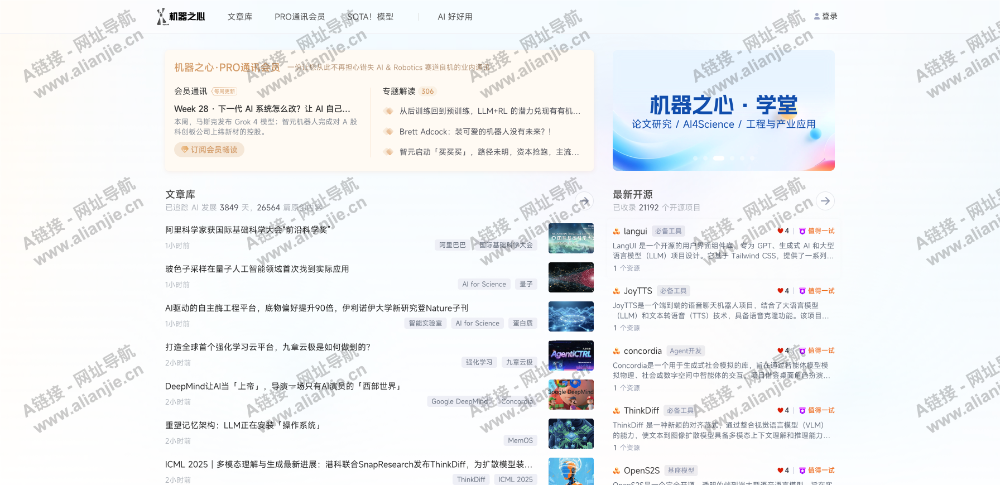1000x485 pixels.
Task: Open article ICML 2025｜多模态理解与生成最新进展
Action: point(349,464)
